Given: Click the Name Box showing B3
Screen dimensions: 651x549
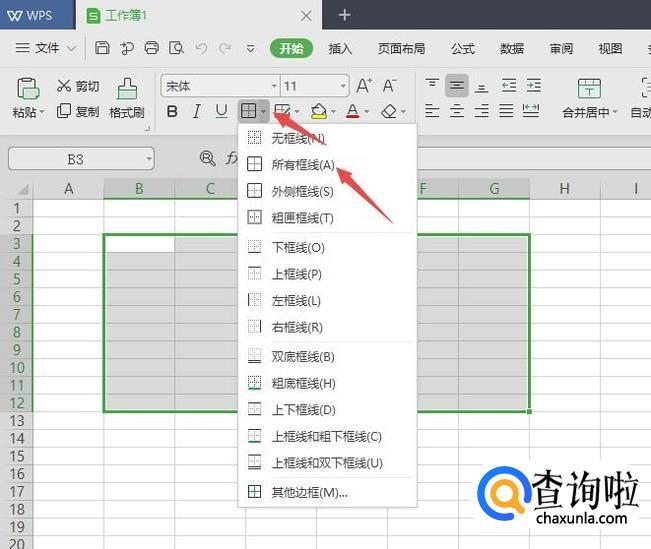Looking at the screenshot, I should point(81,159).
